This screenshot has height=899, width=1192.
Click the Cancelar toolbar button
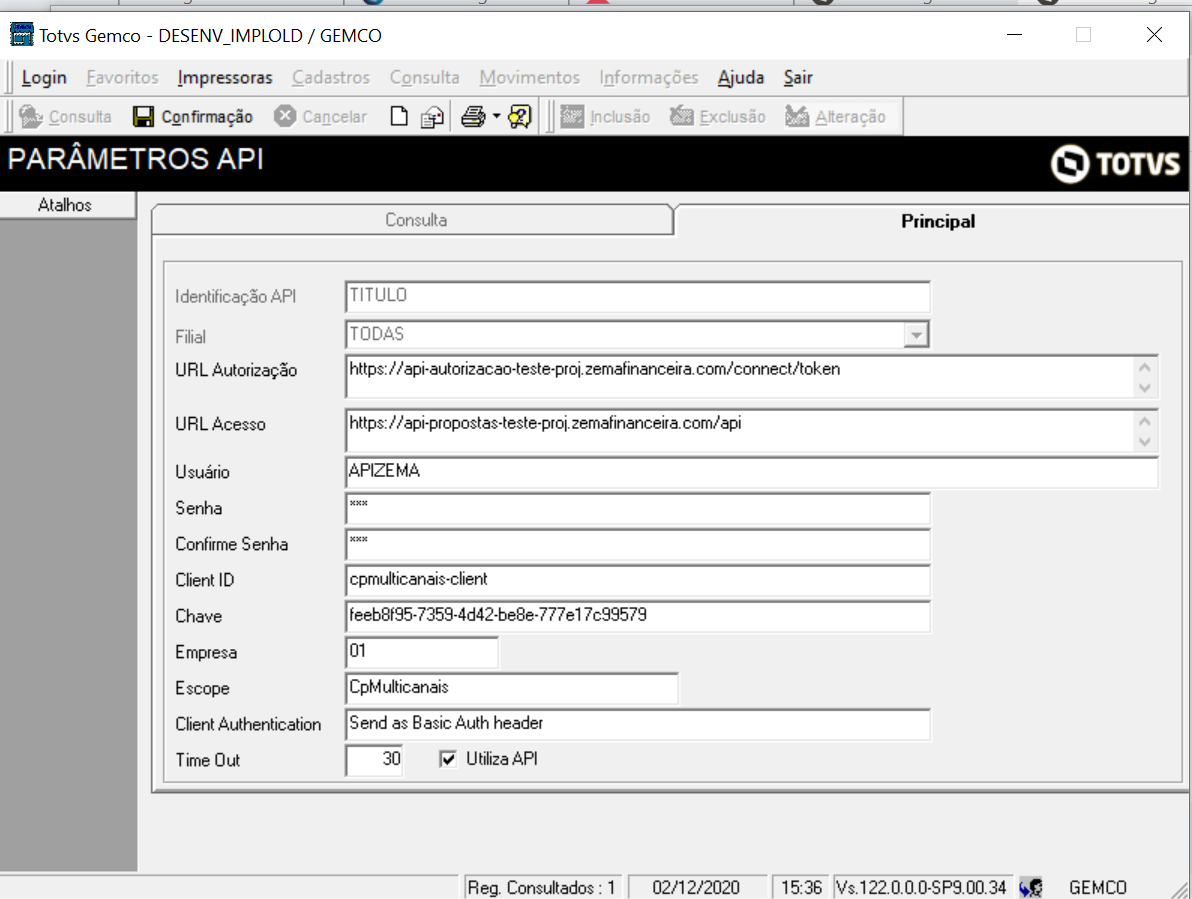tap(321, 116)
